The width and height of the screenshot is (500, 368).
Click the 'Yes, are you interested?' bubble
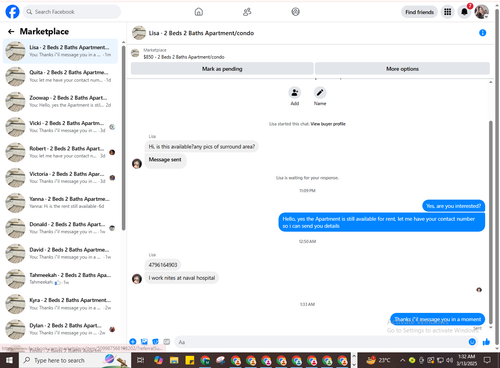click(453, 206)
